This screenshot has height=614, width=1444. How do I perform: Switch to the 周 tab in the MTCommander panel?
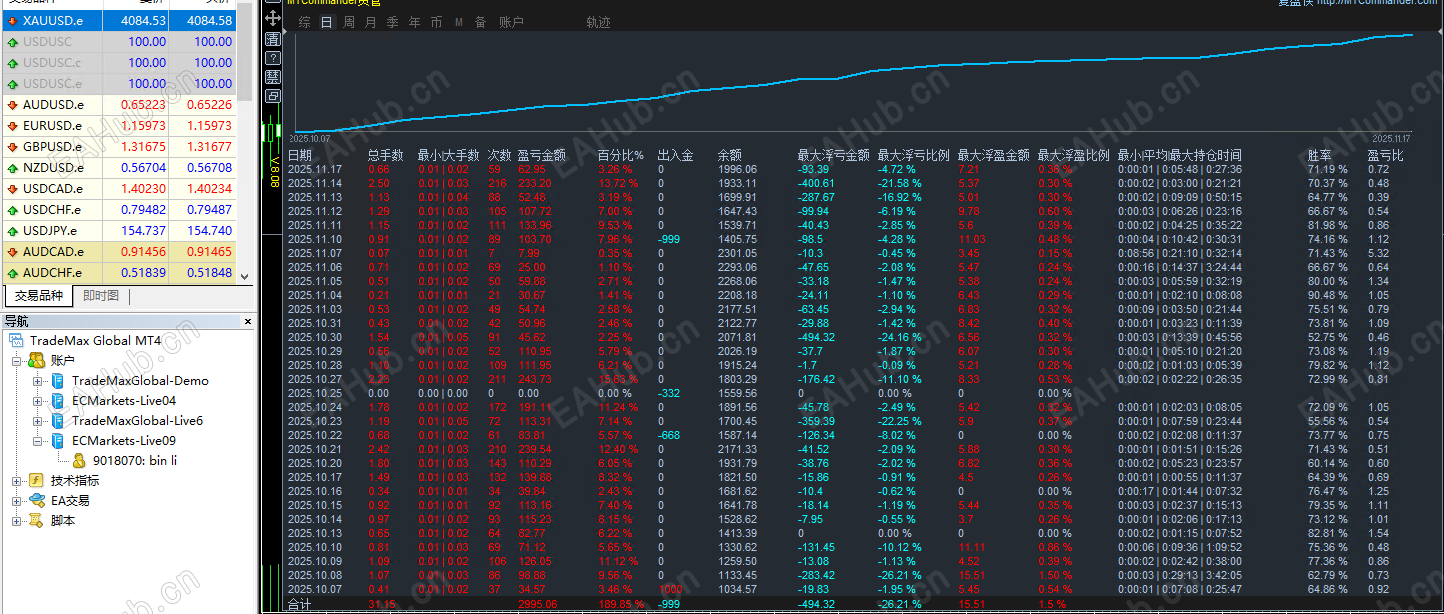click(x=348, y=21)
